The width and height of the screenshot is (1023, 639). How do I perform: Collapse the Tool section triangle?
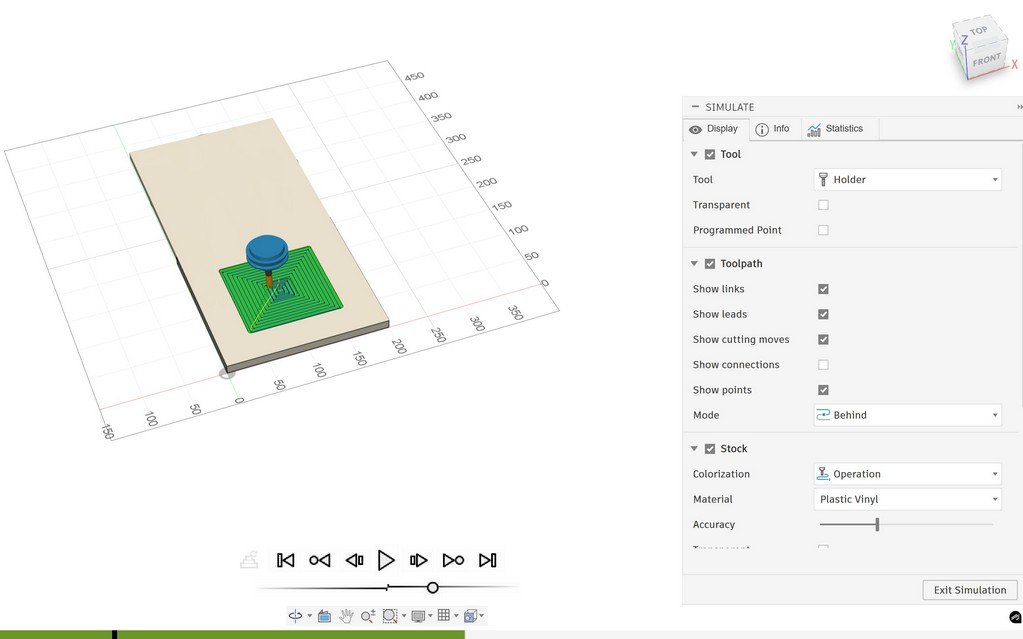pos(694,155)
